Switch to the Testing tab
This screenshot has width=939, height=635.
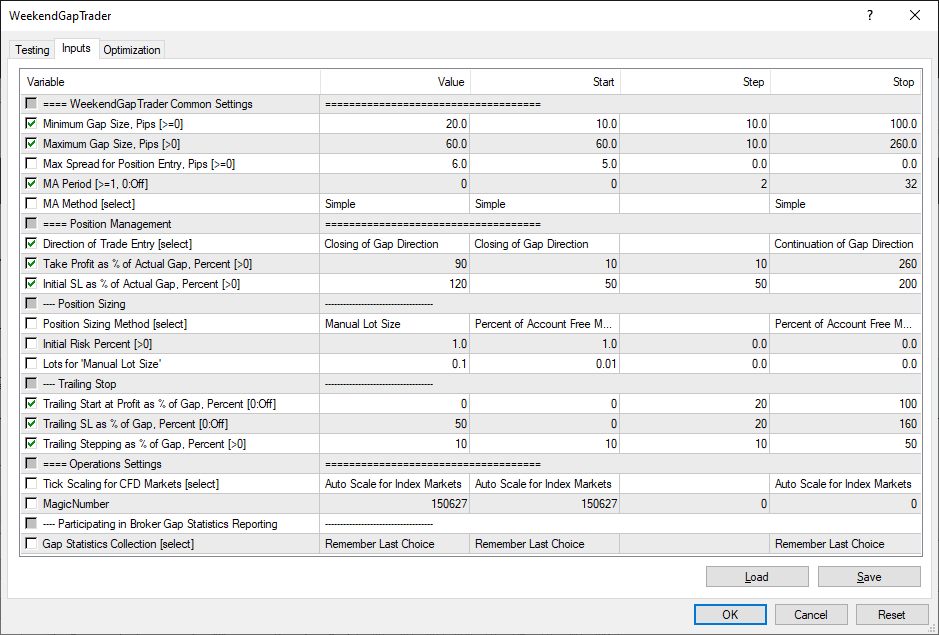click(32, 50)
